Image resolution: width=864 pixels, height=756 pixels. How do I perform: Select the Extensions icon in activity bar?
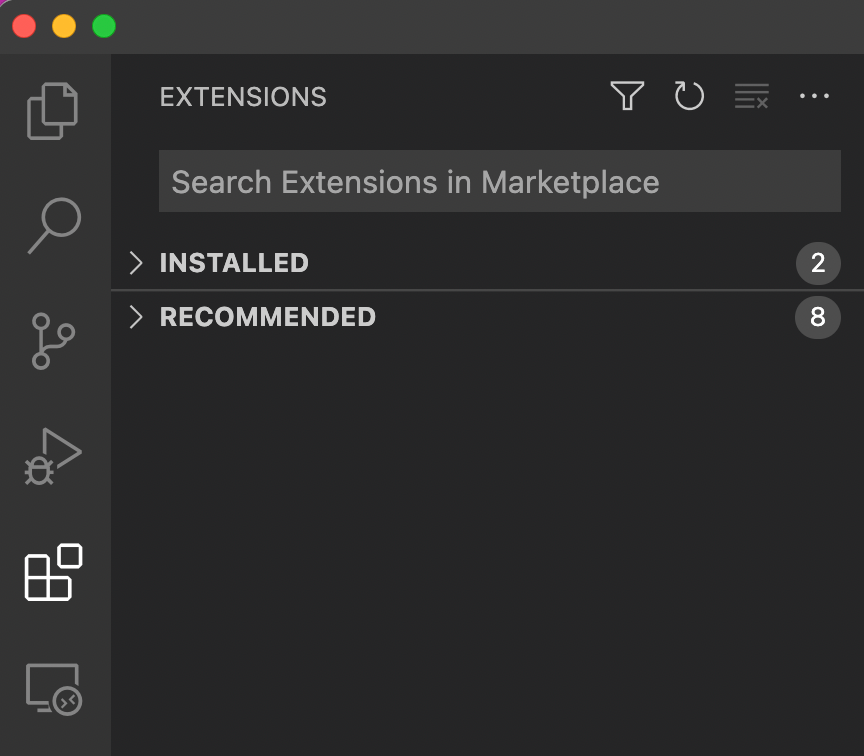pyautogui.click(x=52, y=573)
